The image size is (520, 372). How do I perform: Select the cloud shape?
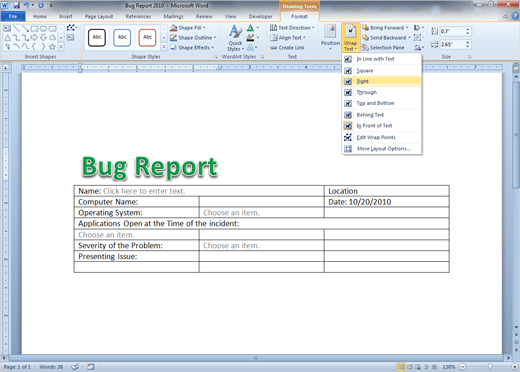52,38
